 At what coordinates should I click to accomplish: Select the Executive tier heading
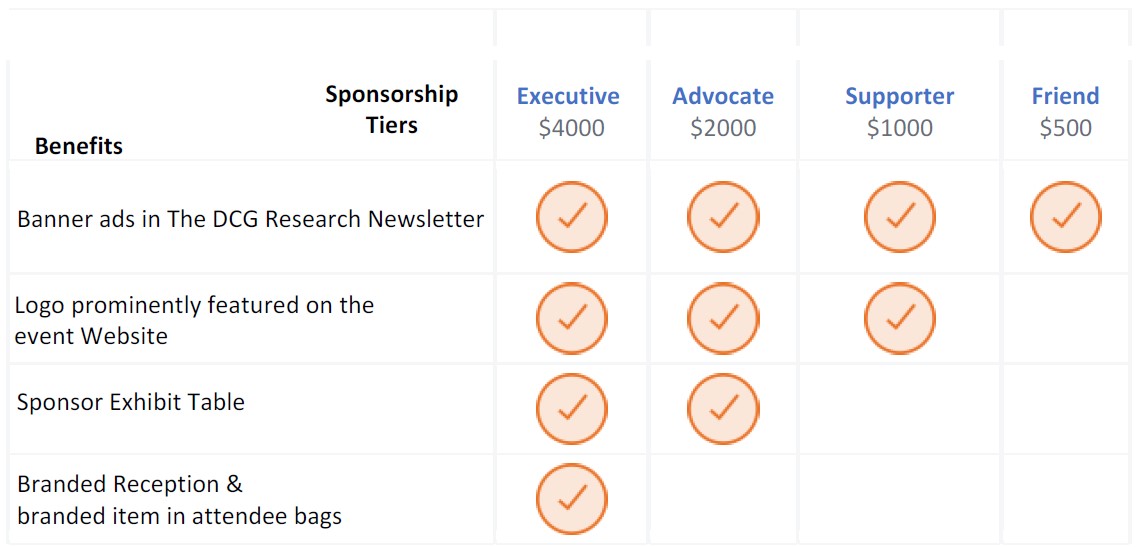568,96
